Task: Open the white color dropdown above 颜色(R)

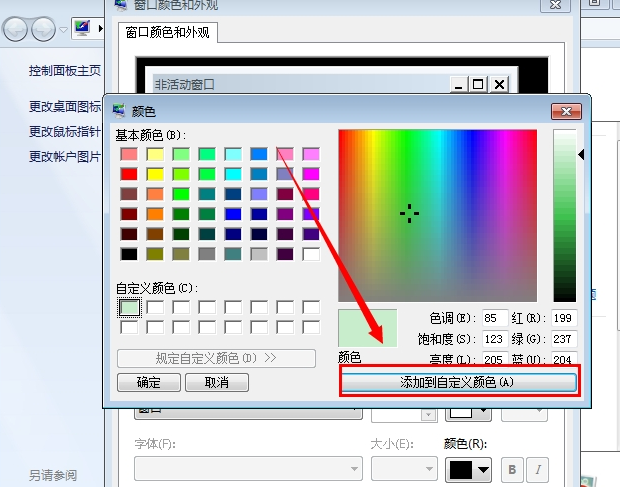Action: [468, 411]
